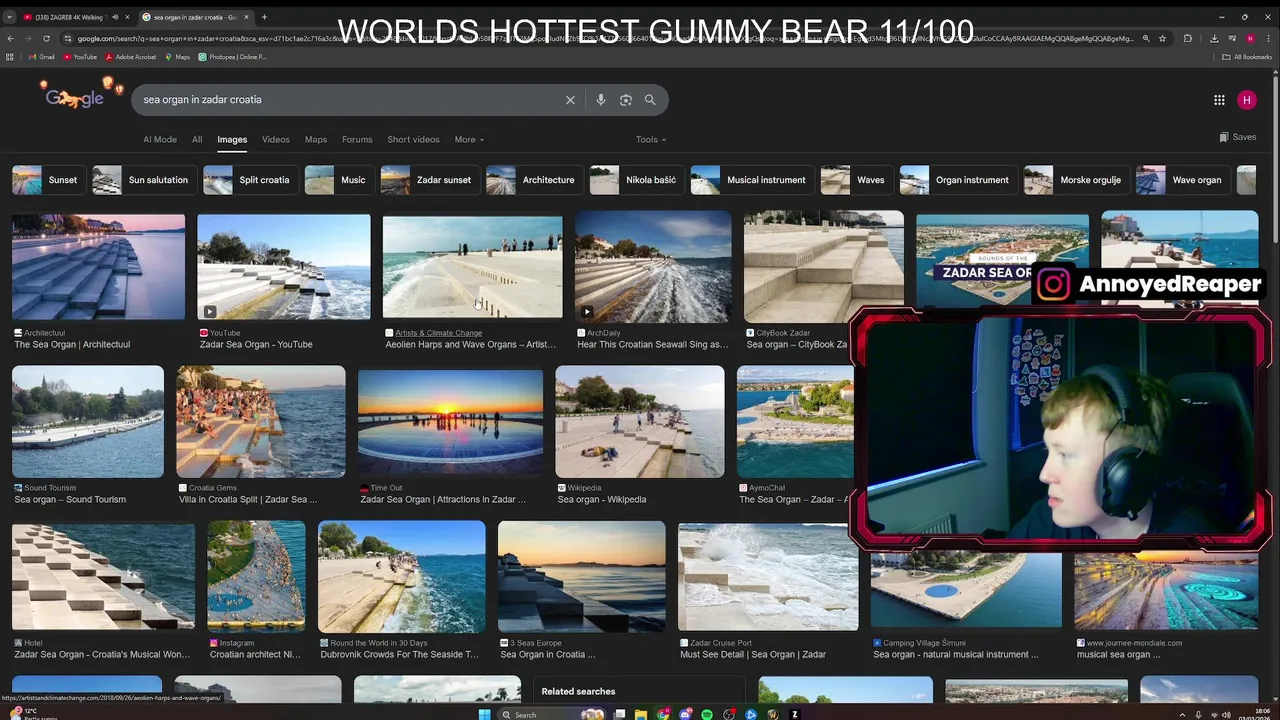Expand the Tools dropdown
This screenshot has width=1280, height=720.
coord(651,140)
